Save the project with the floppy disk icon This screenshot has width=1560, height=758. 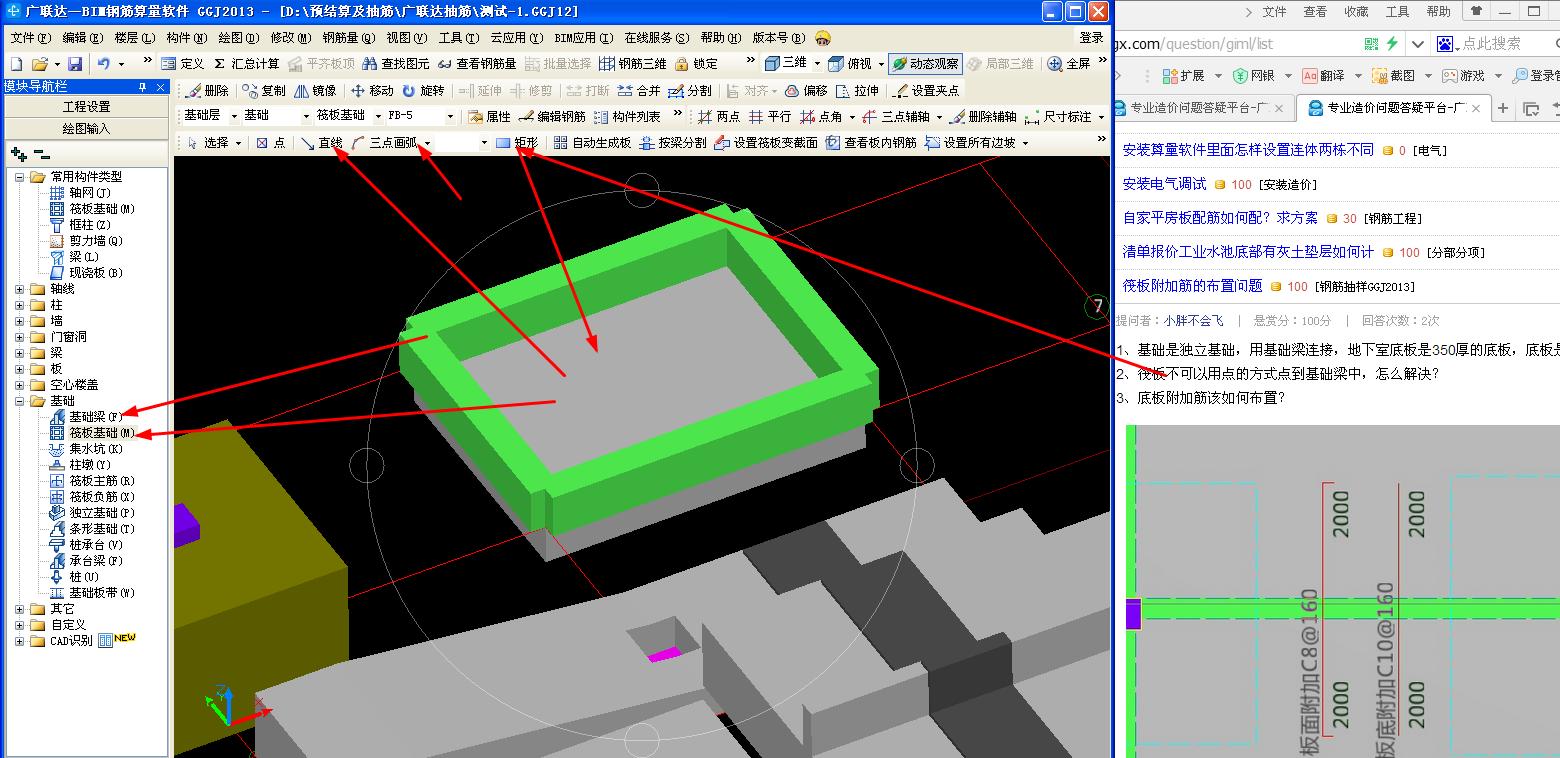(75, 63)
